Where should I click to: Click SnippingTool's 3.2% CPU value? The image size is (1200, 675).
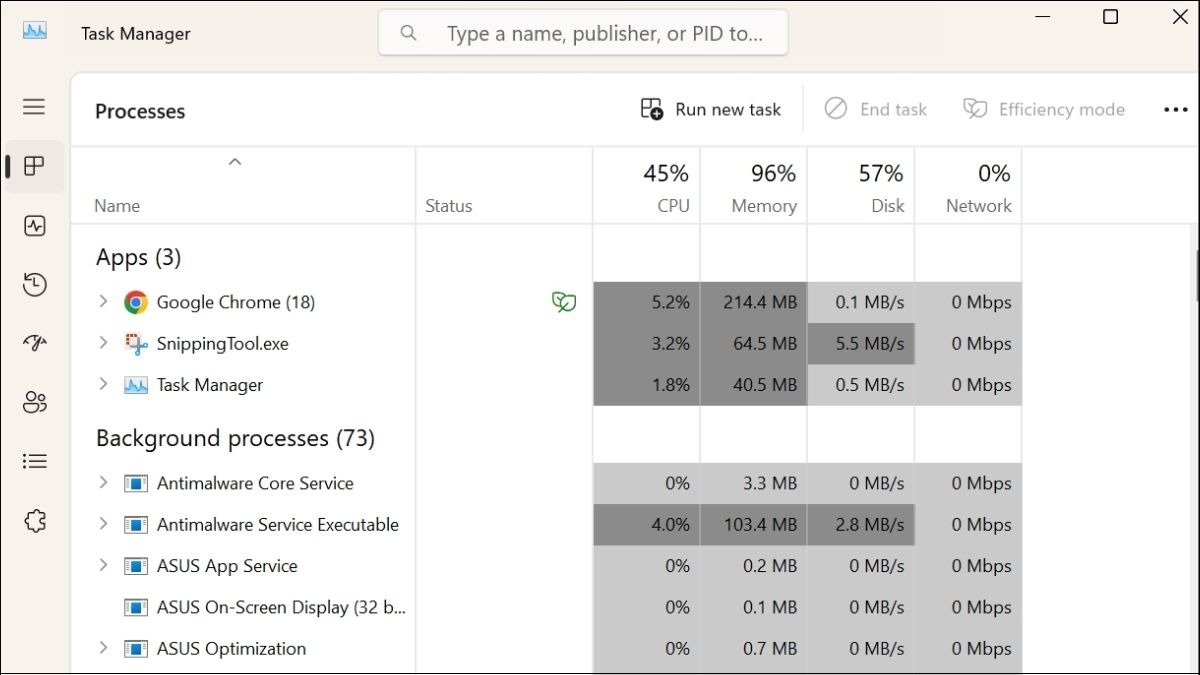coord(671,344)
